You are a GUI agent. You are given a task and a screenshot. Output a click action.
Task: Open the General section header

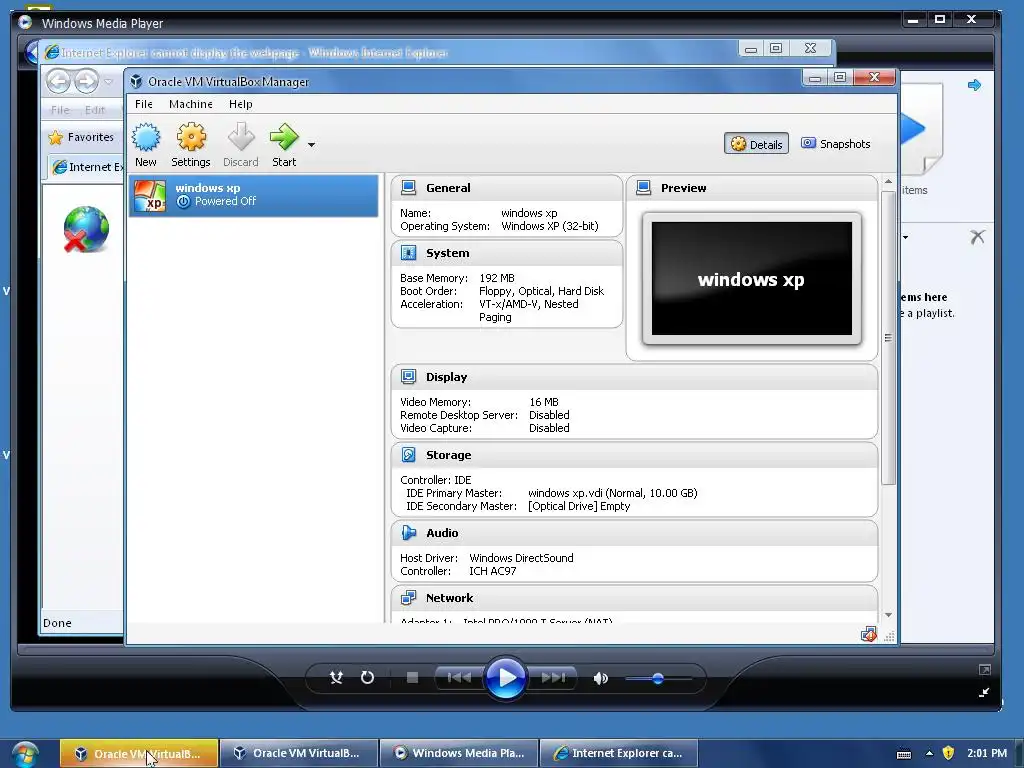[x=507, y=188]
